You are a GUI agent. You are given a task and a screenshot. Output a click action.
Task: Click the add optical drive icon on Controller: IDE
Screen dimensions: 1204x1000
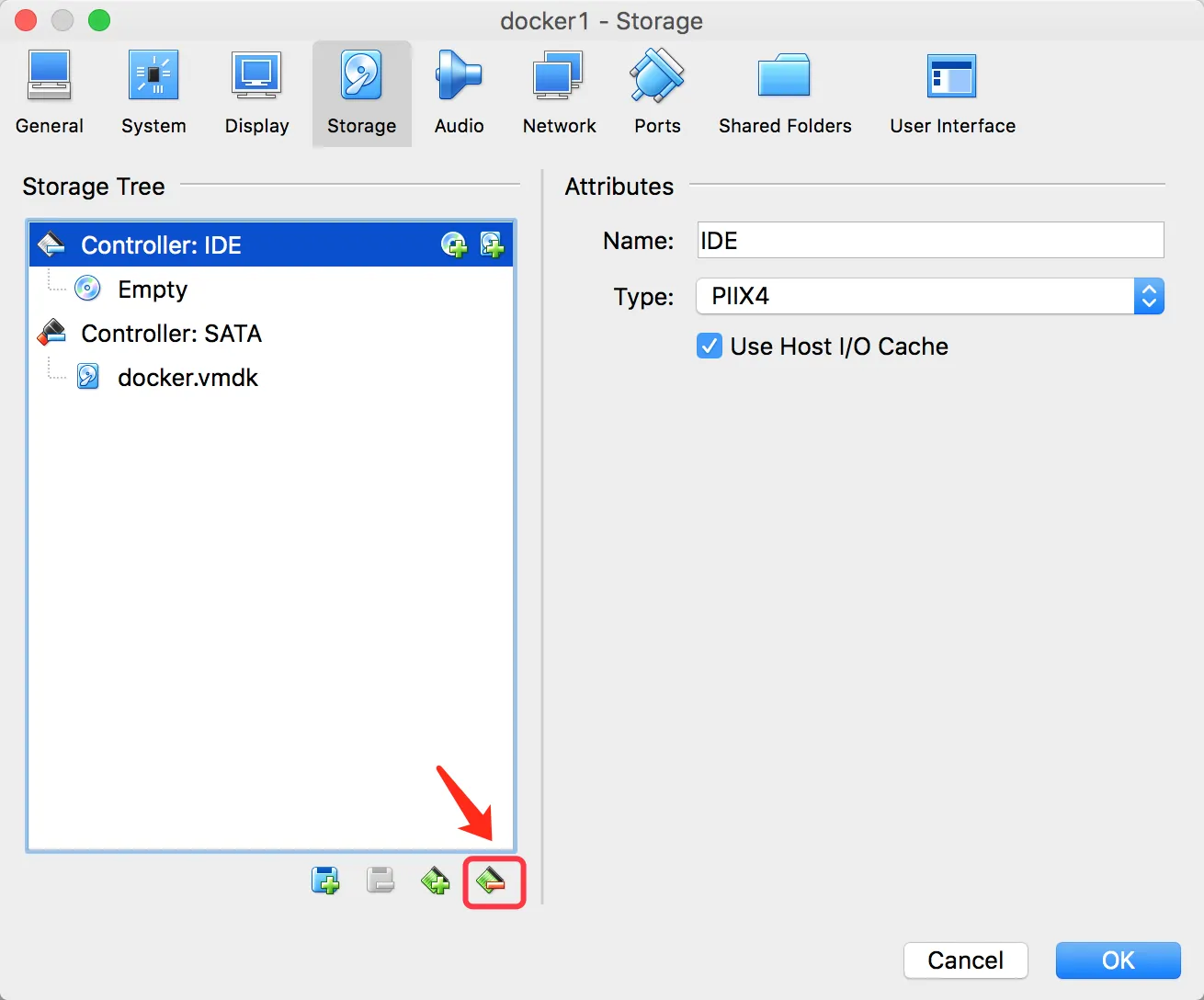point(454,244)
